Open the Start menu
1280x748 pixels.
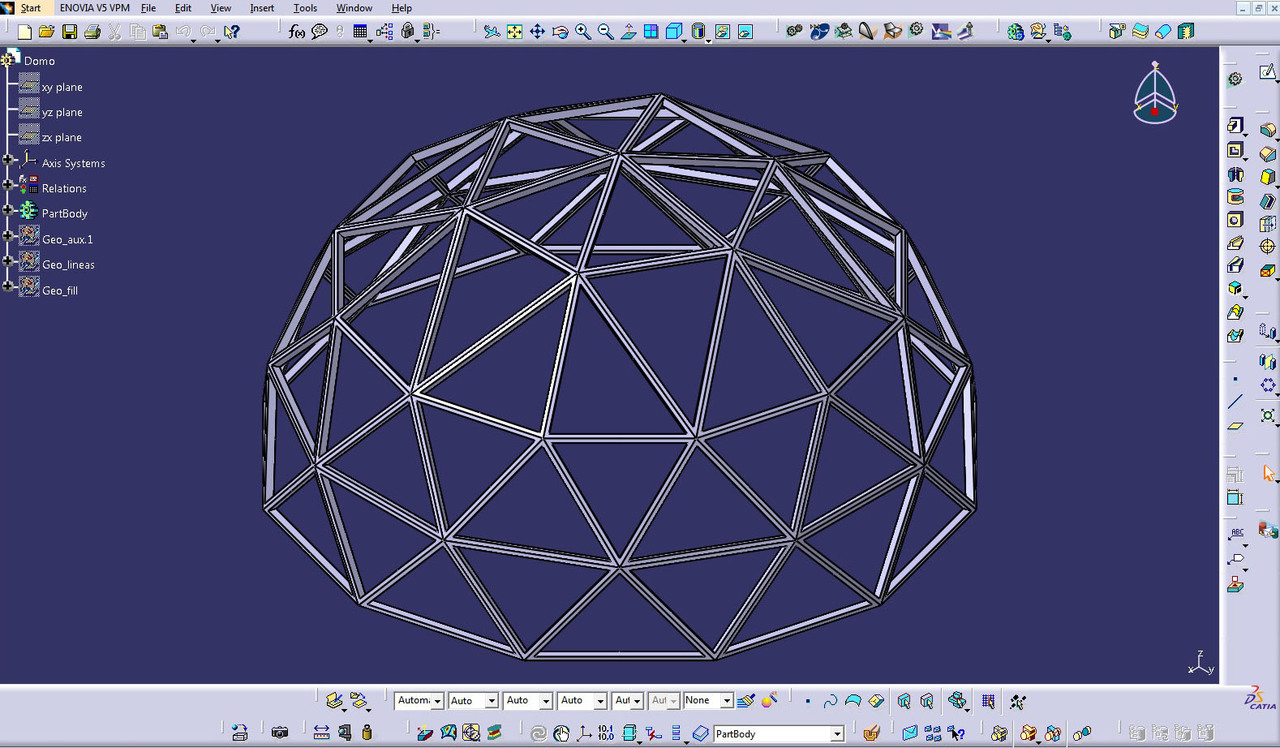click(31, 8)
